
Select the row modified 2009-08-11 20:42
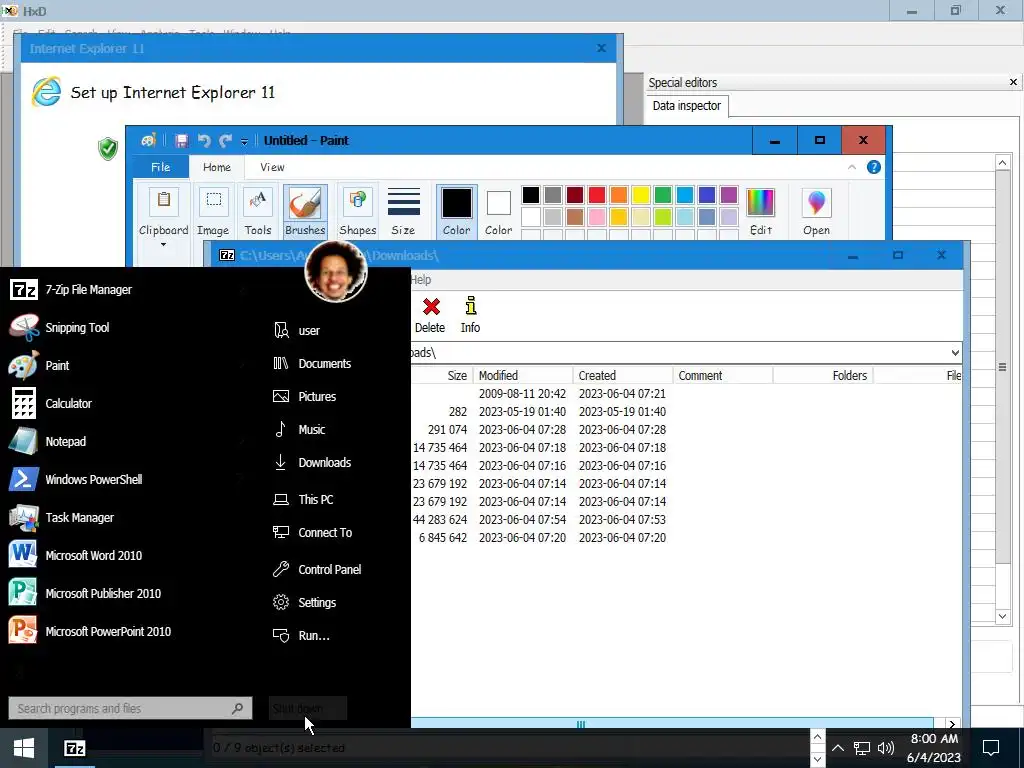[x=686, y=394]
